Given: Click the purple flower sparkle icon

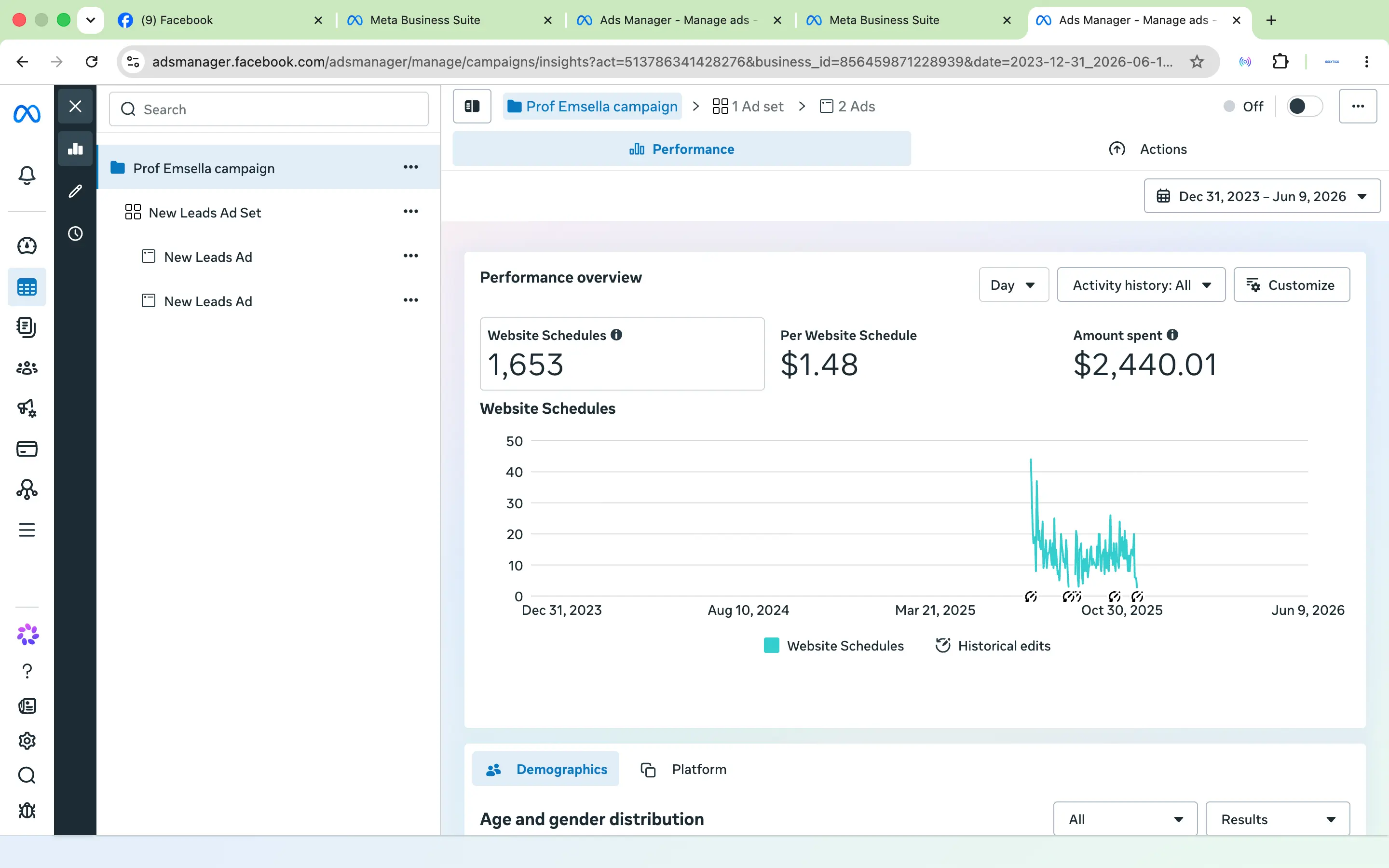Looking at the screenshot, I should tap(27, 635).
